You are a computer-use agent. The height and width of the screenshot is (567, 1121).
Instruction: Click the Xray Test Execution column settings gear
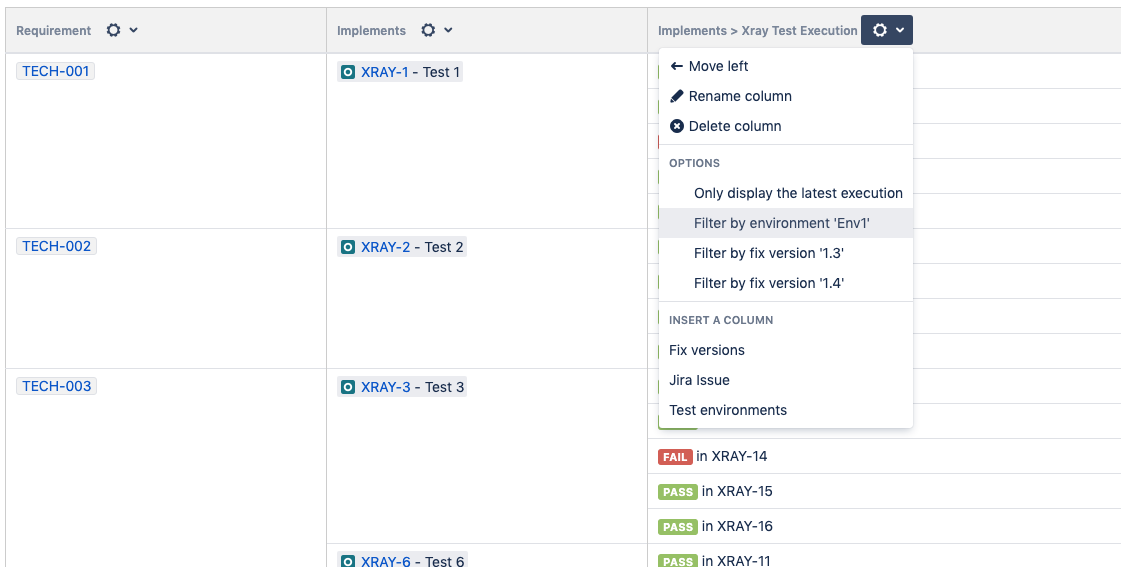[x=880, y=31]
